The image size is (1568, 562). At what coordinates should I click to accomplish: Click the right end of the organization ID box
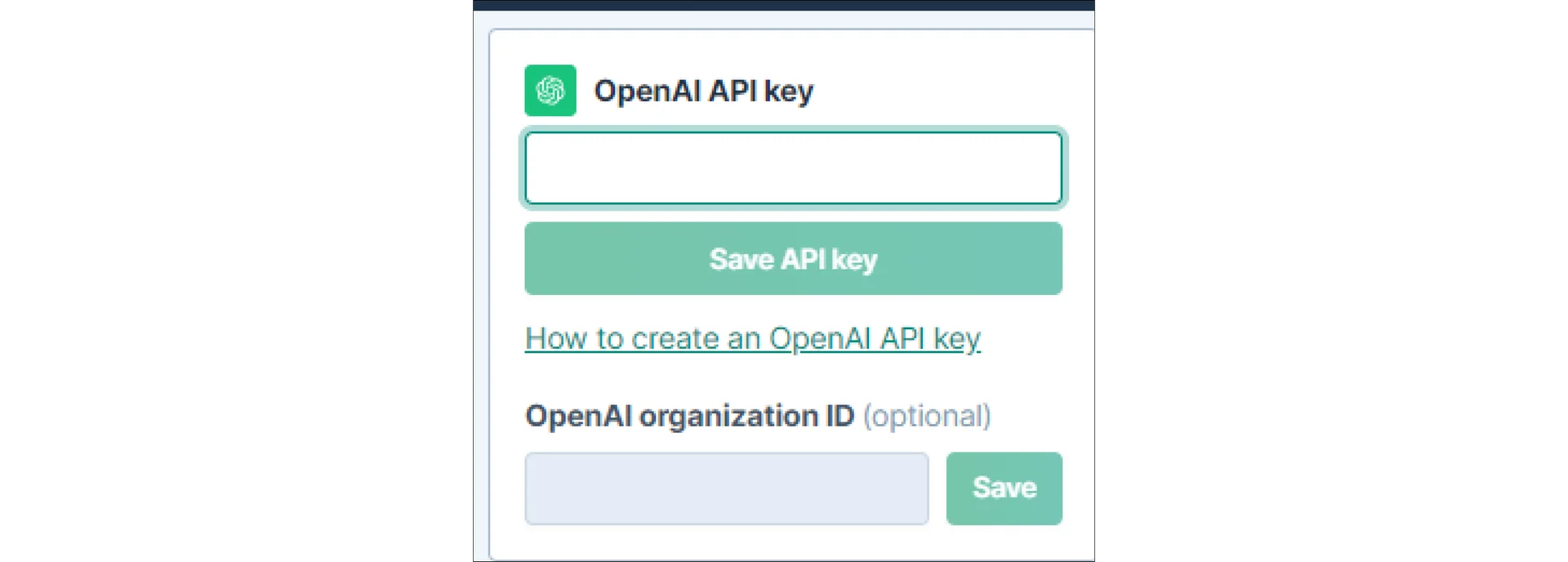point(913,488)
